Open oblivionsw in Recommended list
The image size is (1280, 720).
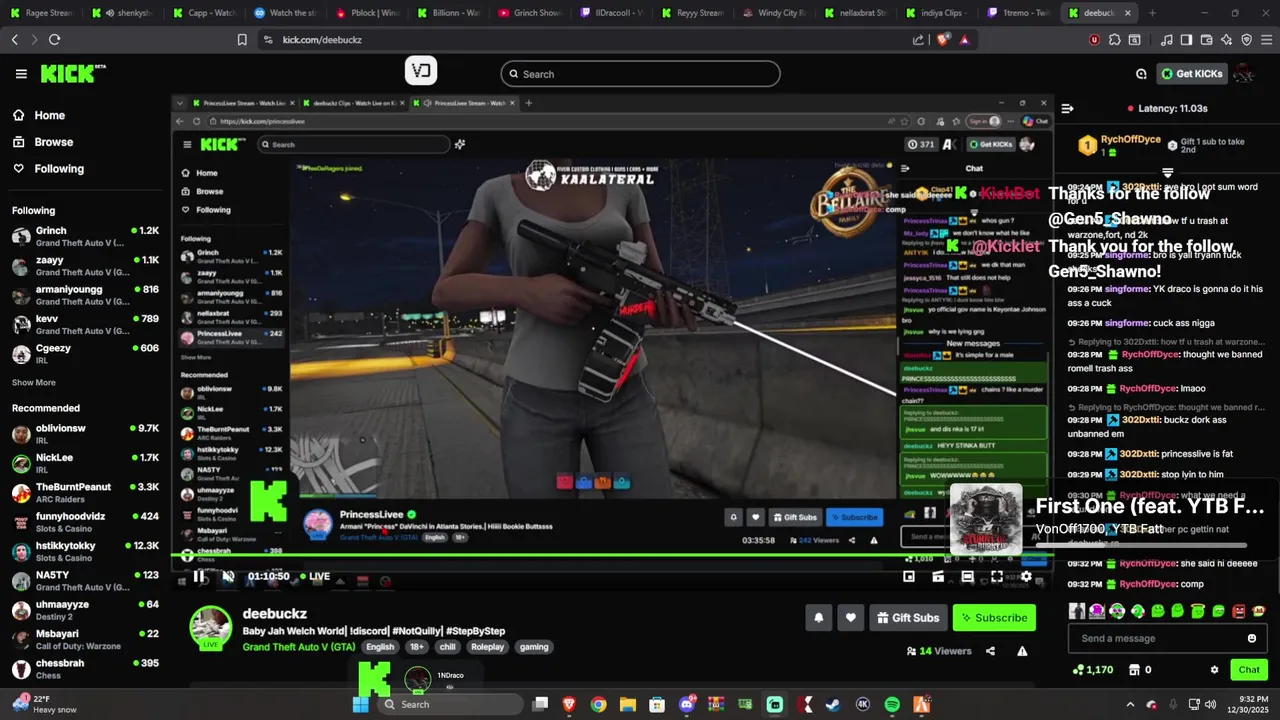(85, 434)
